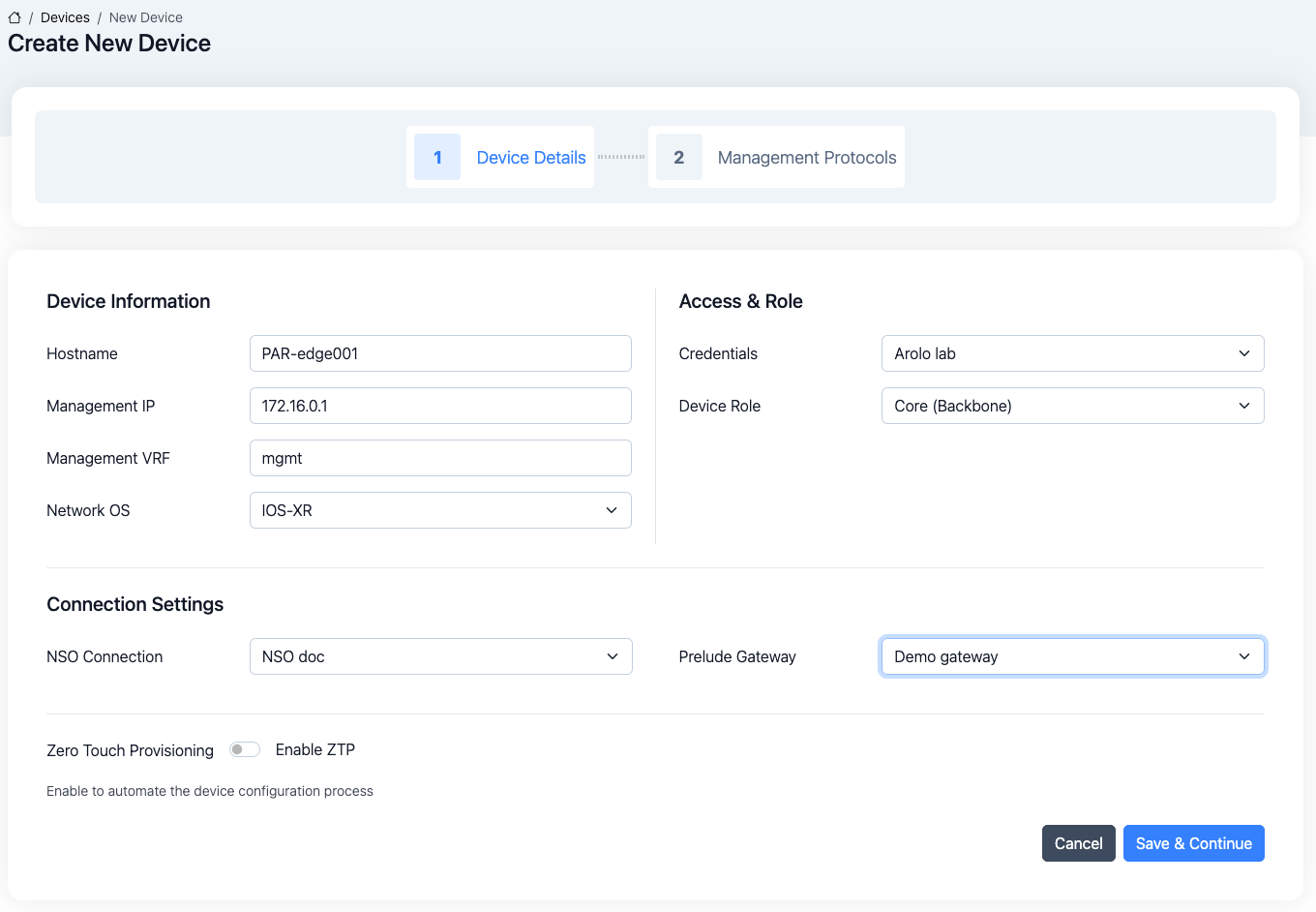
Task: Click the Hostname input field
Action: pos(440,353)
